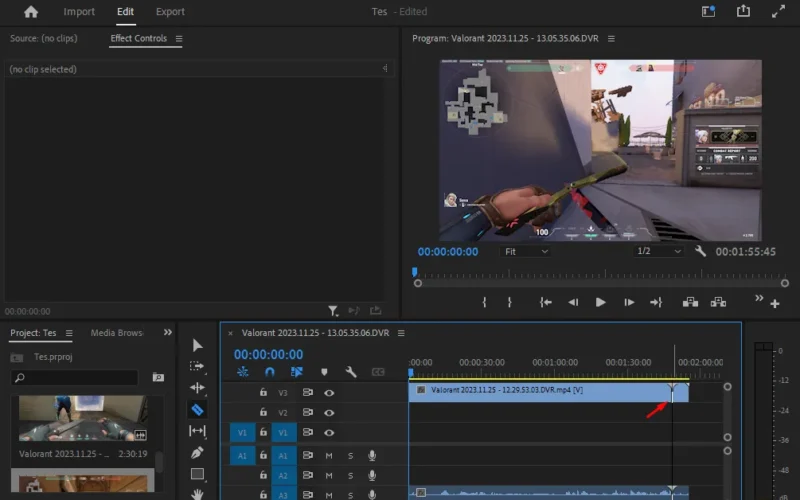The image size is (800, 500).
Task: Click Find in project bin icon
Action: [158, 377]
